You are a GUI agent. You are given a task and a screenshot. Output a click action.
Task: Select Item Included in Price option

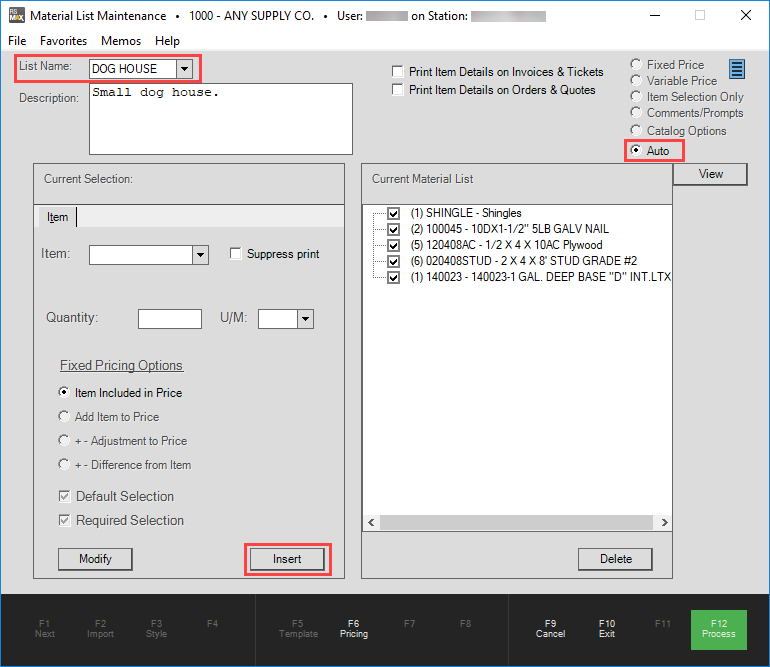64,392
